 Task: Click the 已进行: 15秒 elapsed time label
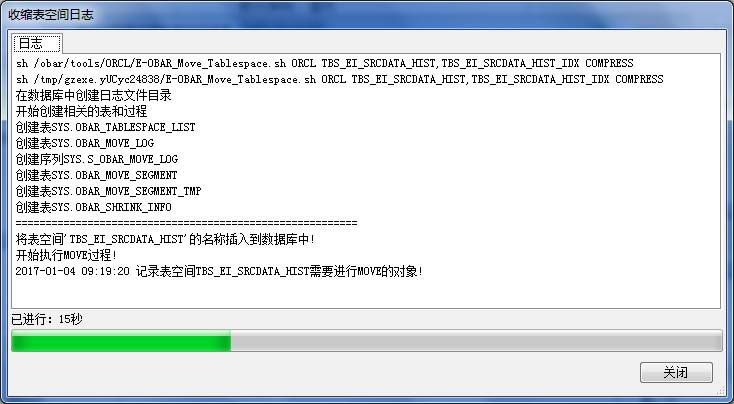coord(47,320)
